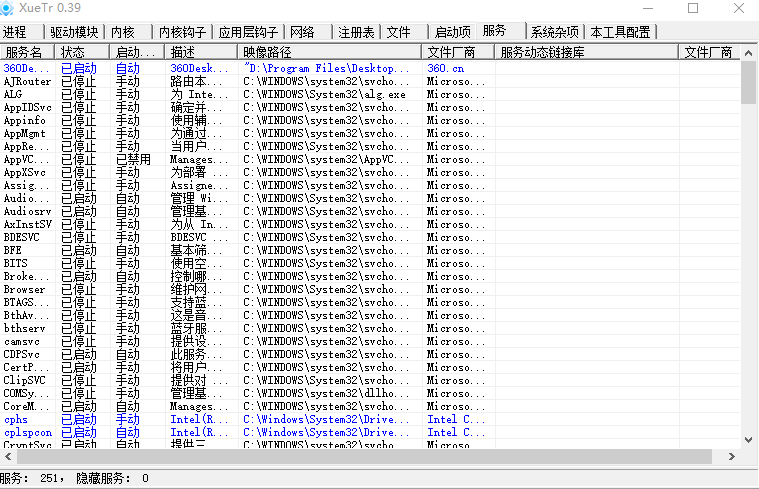Switch to the 进程 tab

coord(16,32)
